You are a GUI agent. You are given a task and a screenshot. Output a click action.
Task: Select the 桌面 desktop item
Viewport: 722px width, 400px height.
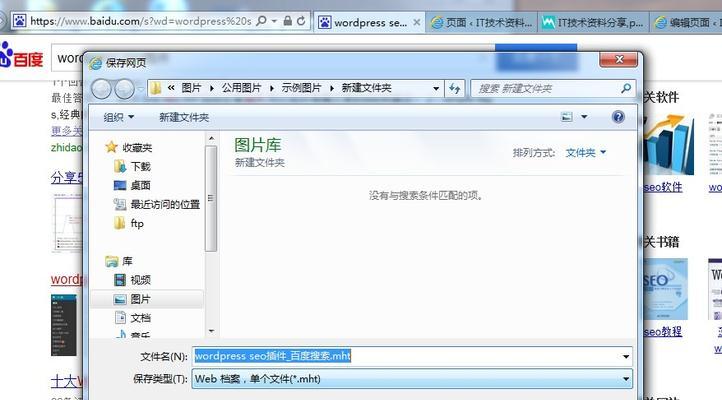pos(132,185)
